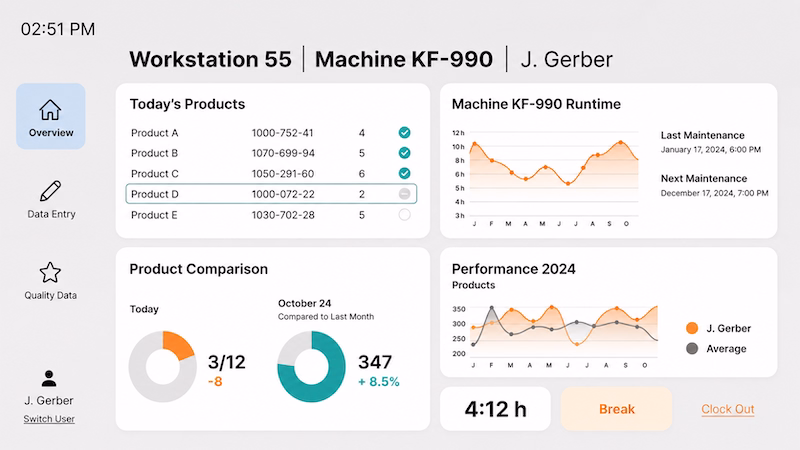This screenshot has width=800, height=450.
Task: Click product number 1030-702-28
Action: click(x=283, y=215)
